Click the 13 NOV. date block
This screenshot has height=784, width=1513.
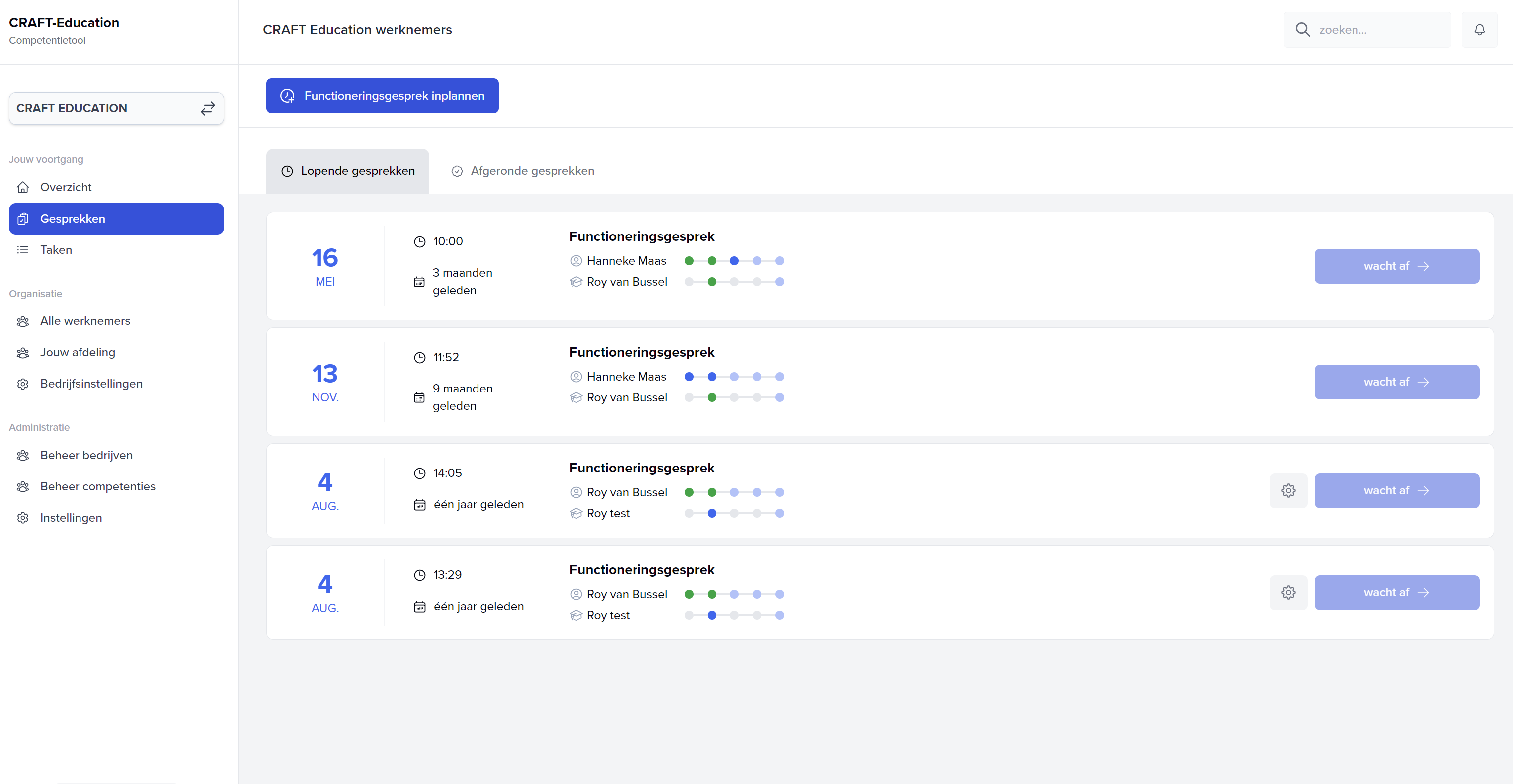(325, 382)
